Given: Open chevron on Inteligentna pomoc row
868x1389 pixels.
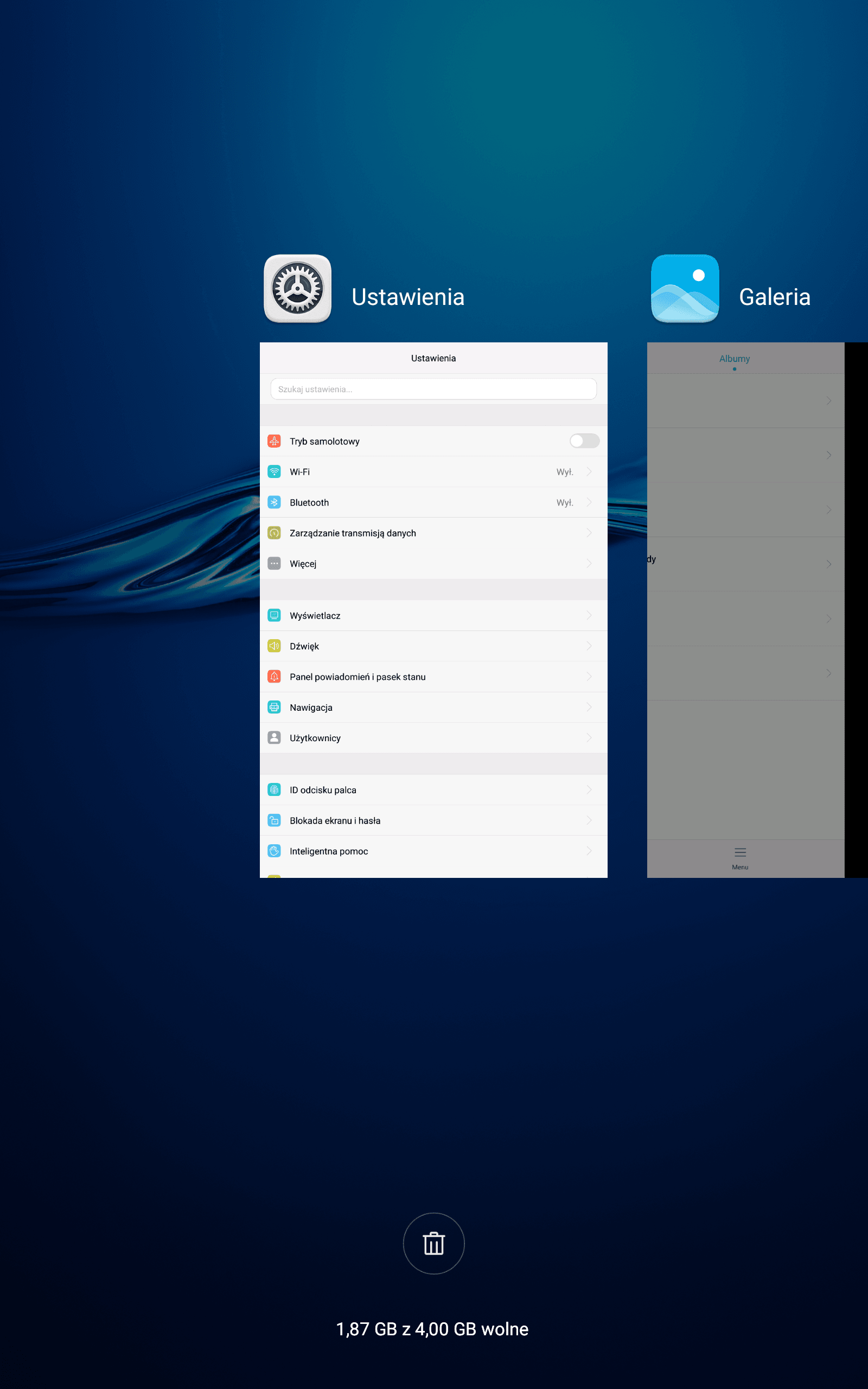Looking at the screenshot, I should pos(589,851).
